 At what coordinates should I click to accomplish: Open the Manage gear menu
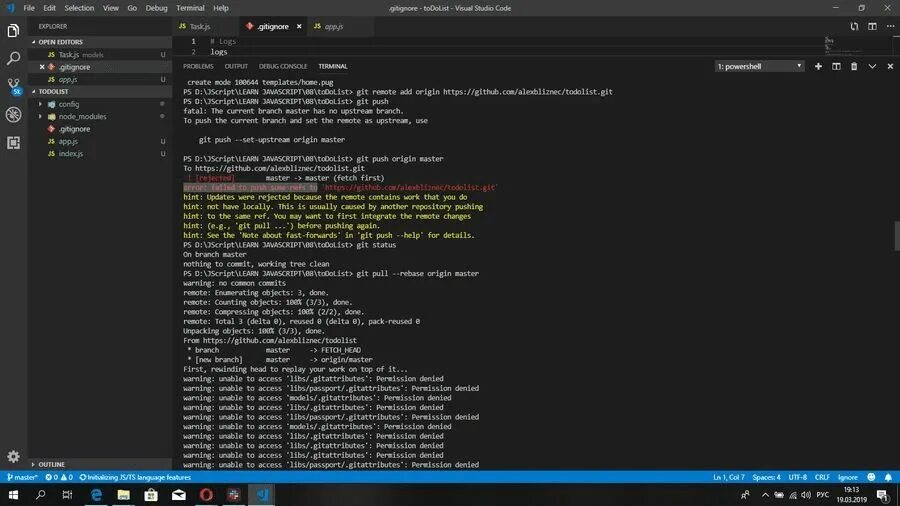[x=13, y=457]
